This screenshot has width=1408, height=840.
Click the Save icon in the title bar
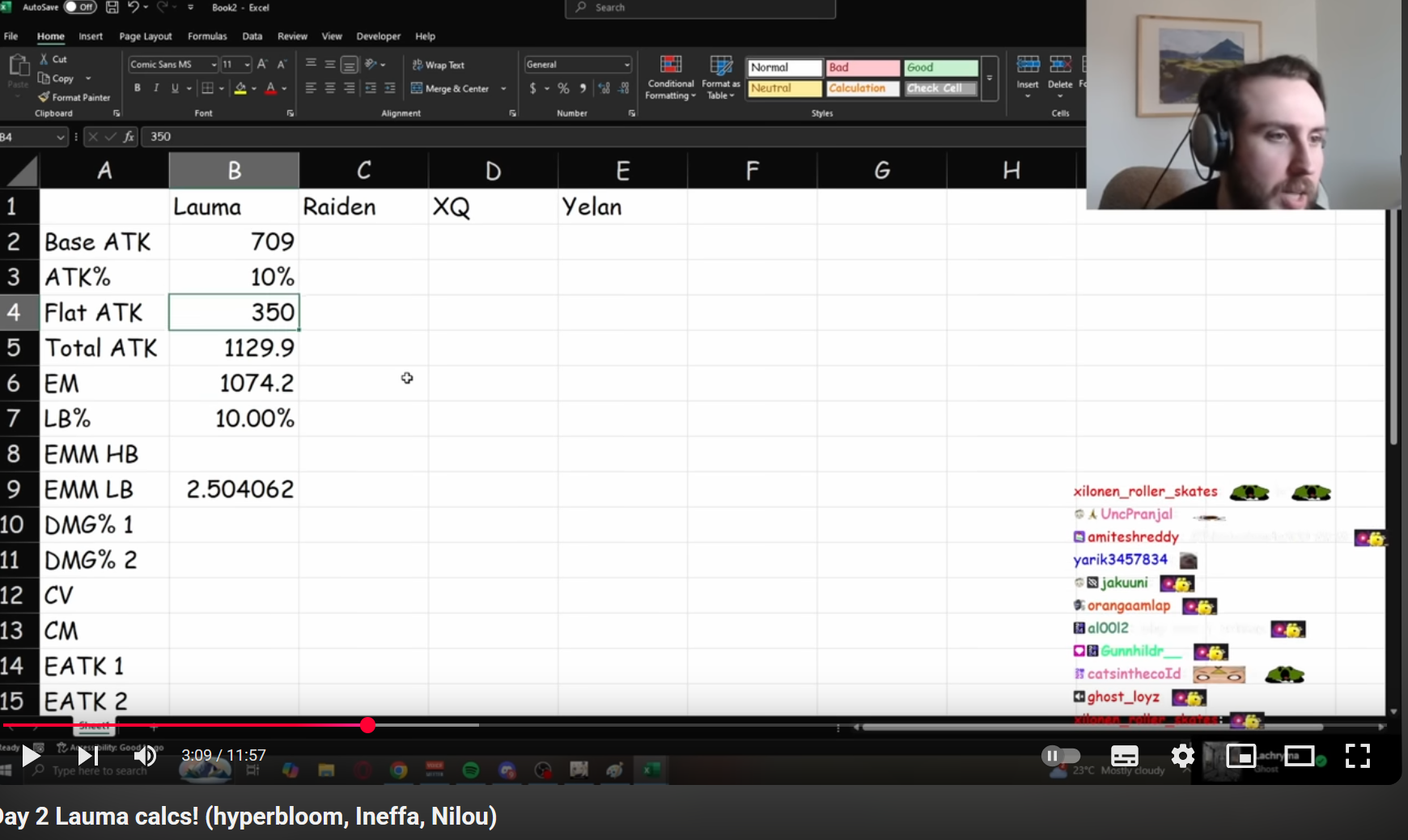(x=112, y=7)
